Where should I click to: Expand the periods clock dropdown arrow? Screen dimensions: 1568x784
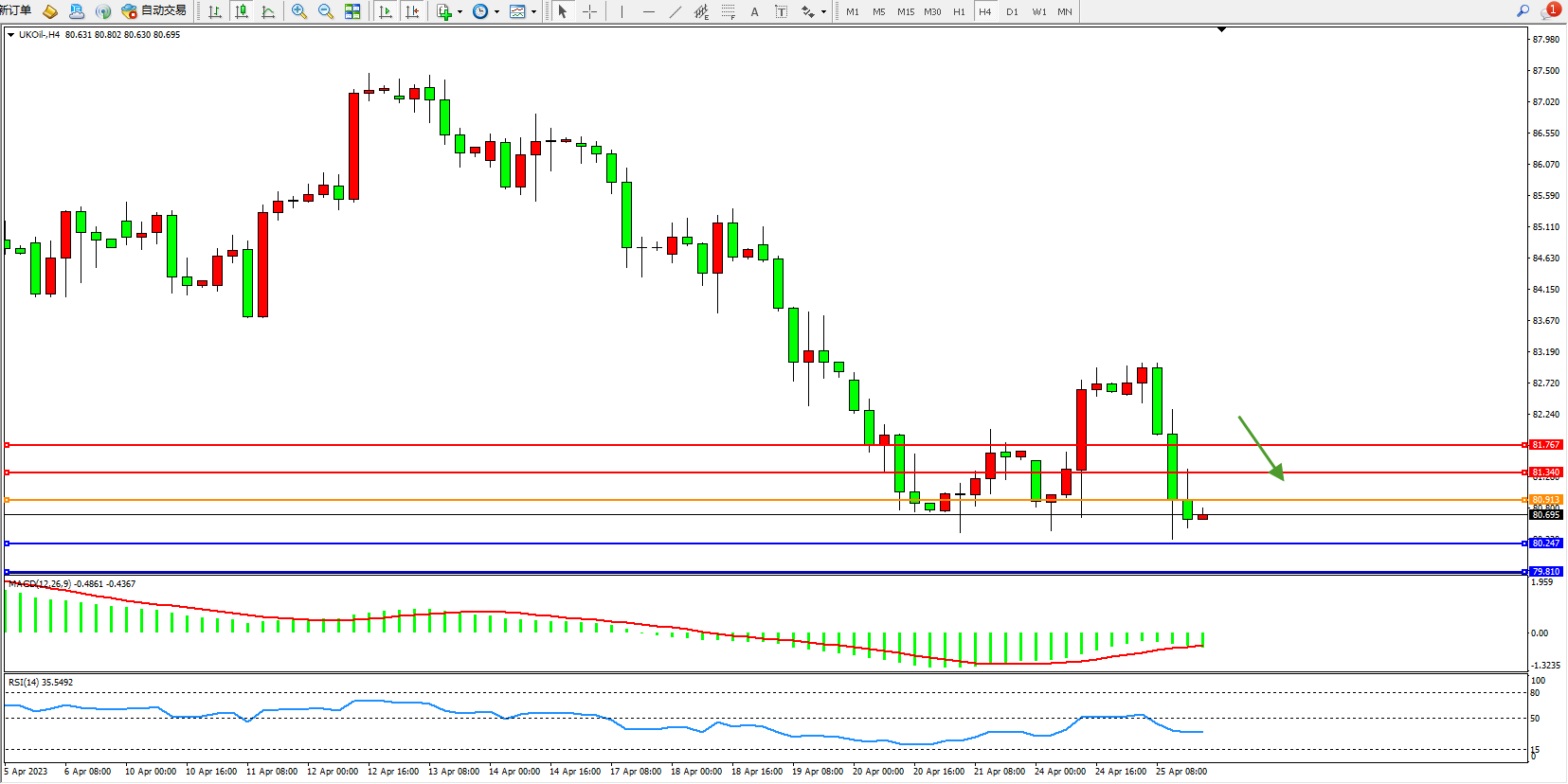(x=496, y=12)
